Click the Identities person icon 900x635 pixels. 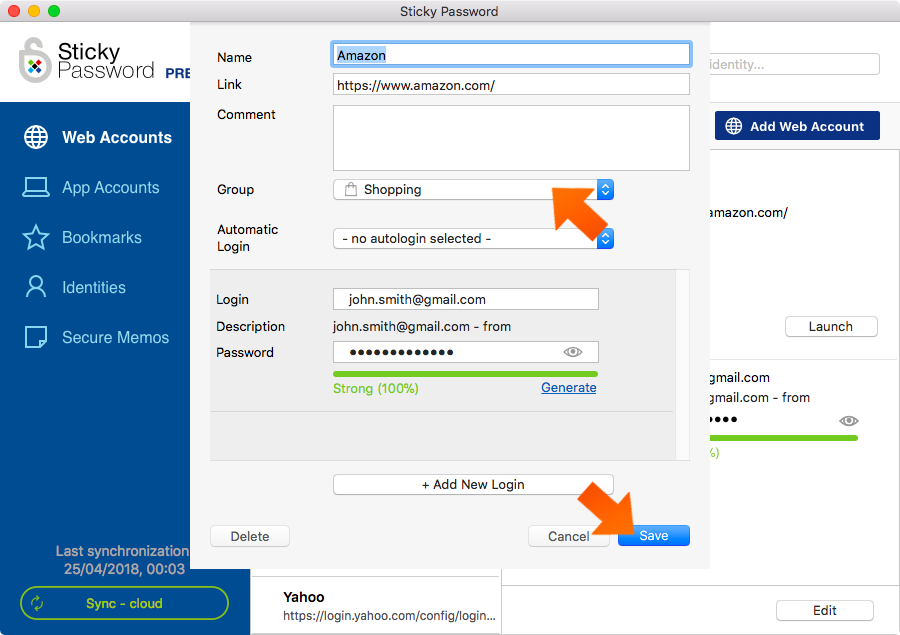36,286
